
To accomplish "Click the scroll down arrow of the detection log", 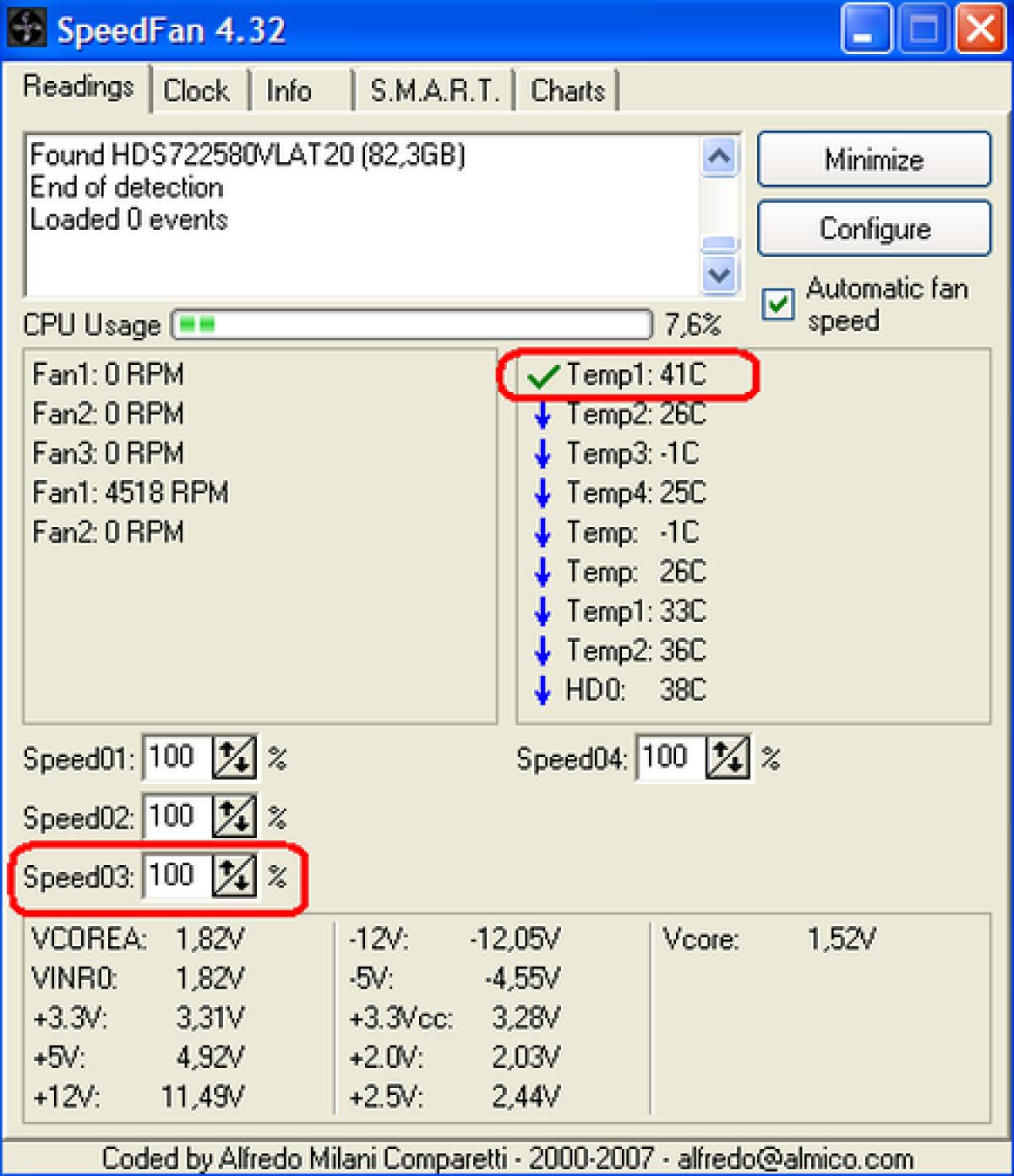I will pos(720,275).
